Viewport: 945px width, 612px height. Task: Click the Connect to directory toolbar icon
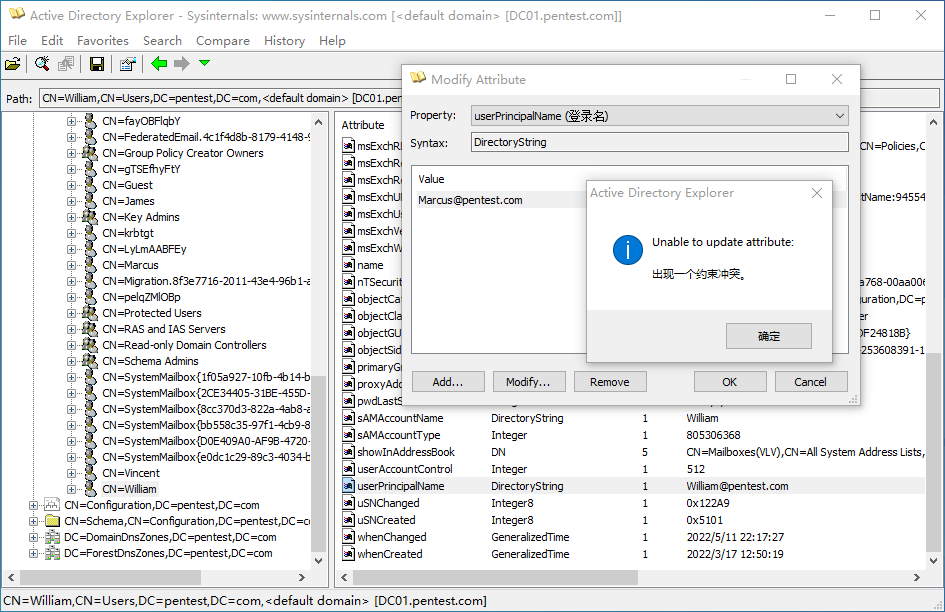tap(13, 63)
